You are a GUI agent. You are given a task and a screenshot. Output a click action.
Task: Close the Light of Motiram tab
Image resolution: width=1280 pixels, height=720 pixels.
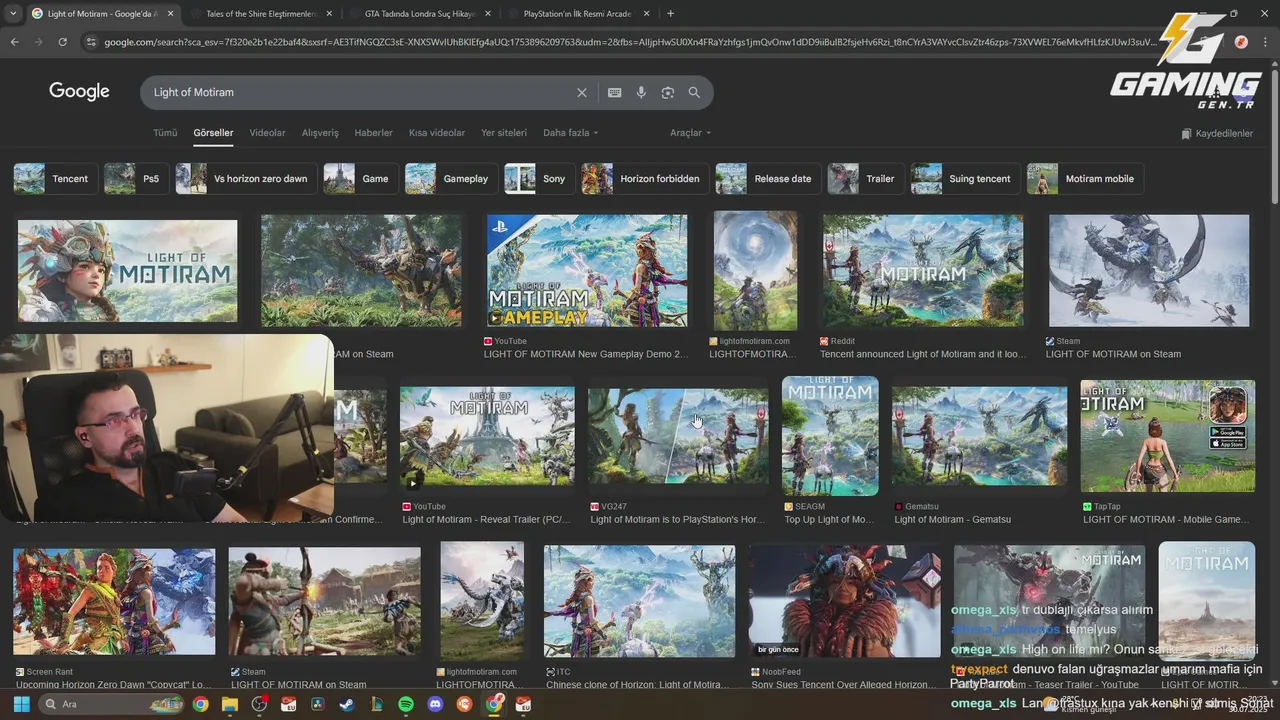(x=170, y=14)
